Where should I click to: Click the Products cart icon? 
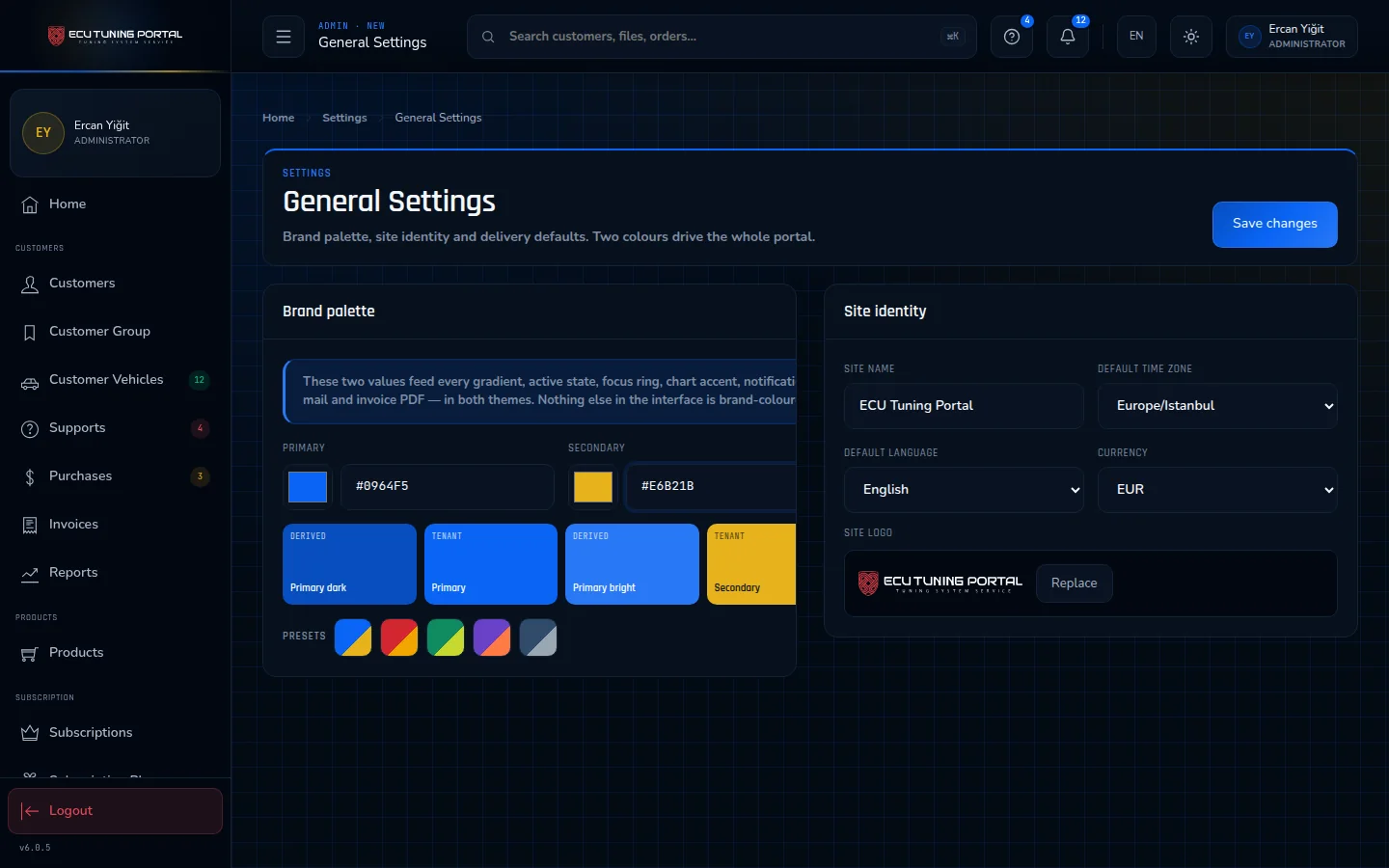pos(30,653)
